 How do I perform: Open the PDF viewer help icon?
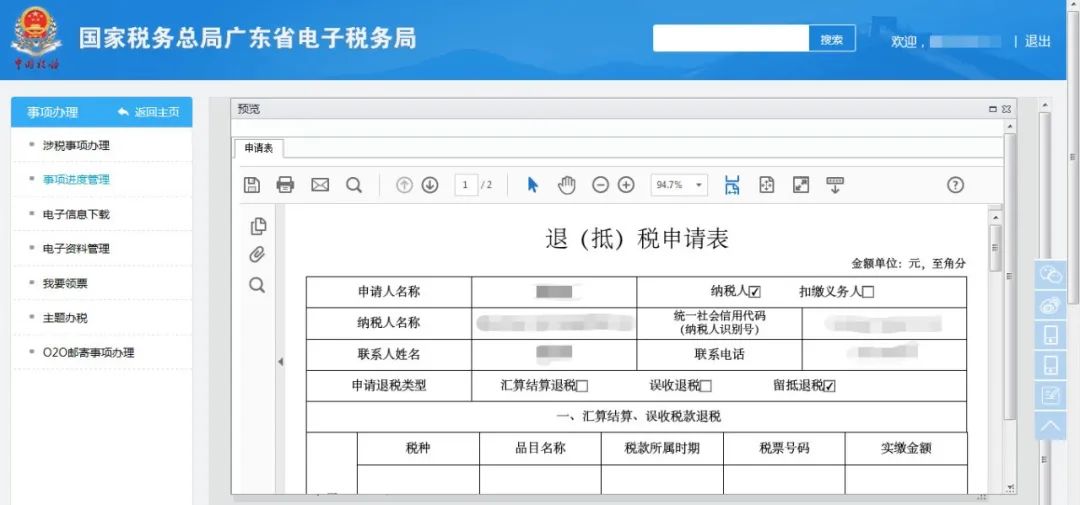point(955,185)
